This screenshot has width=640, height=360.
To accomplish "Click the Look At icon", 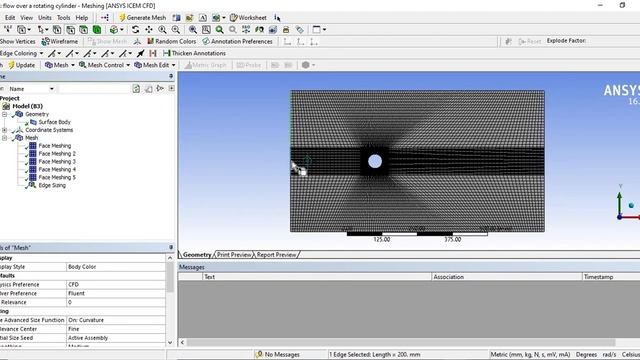I will click(x=259, y=29).
